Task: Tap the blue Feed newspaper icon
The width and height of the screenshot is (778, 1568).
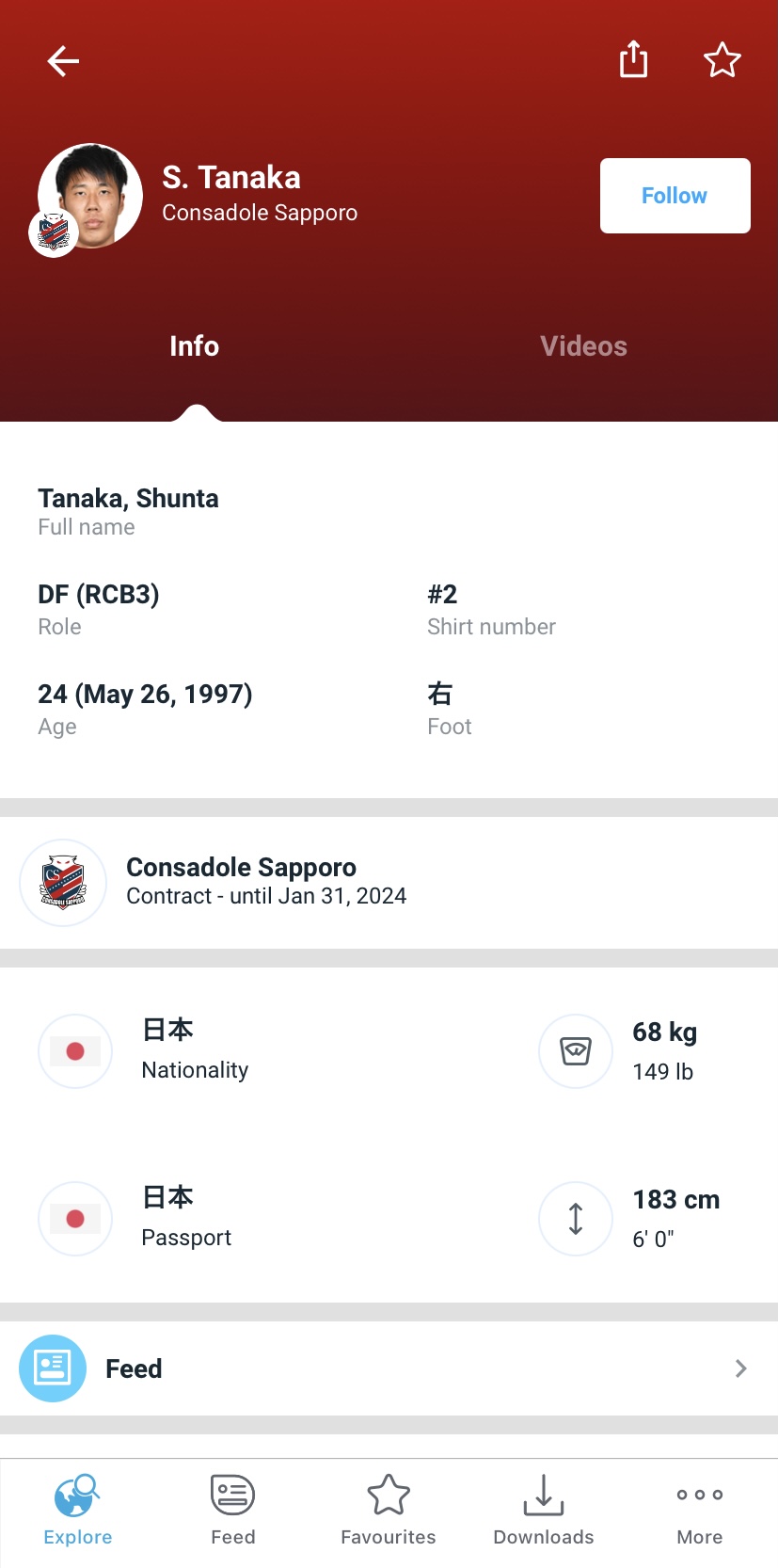Action: click(53, 1368)
